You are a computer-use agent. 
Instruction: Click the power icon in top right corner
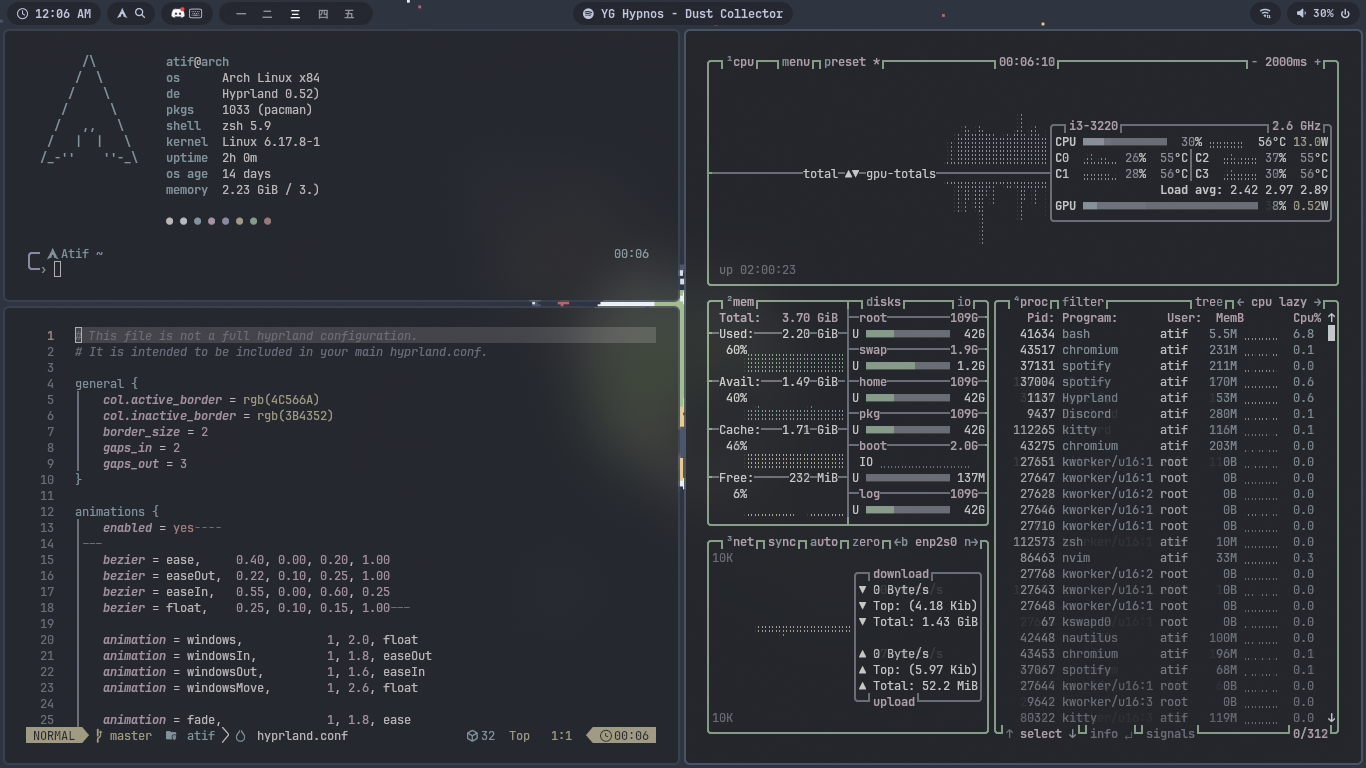(x=1347, y=14)
